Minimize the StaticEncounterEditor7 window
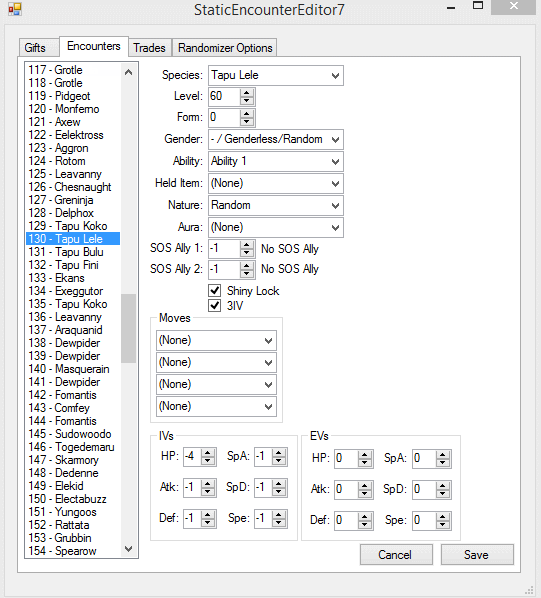541x598 pixels. 451,7
